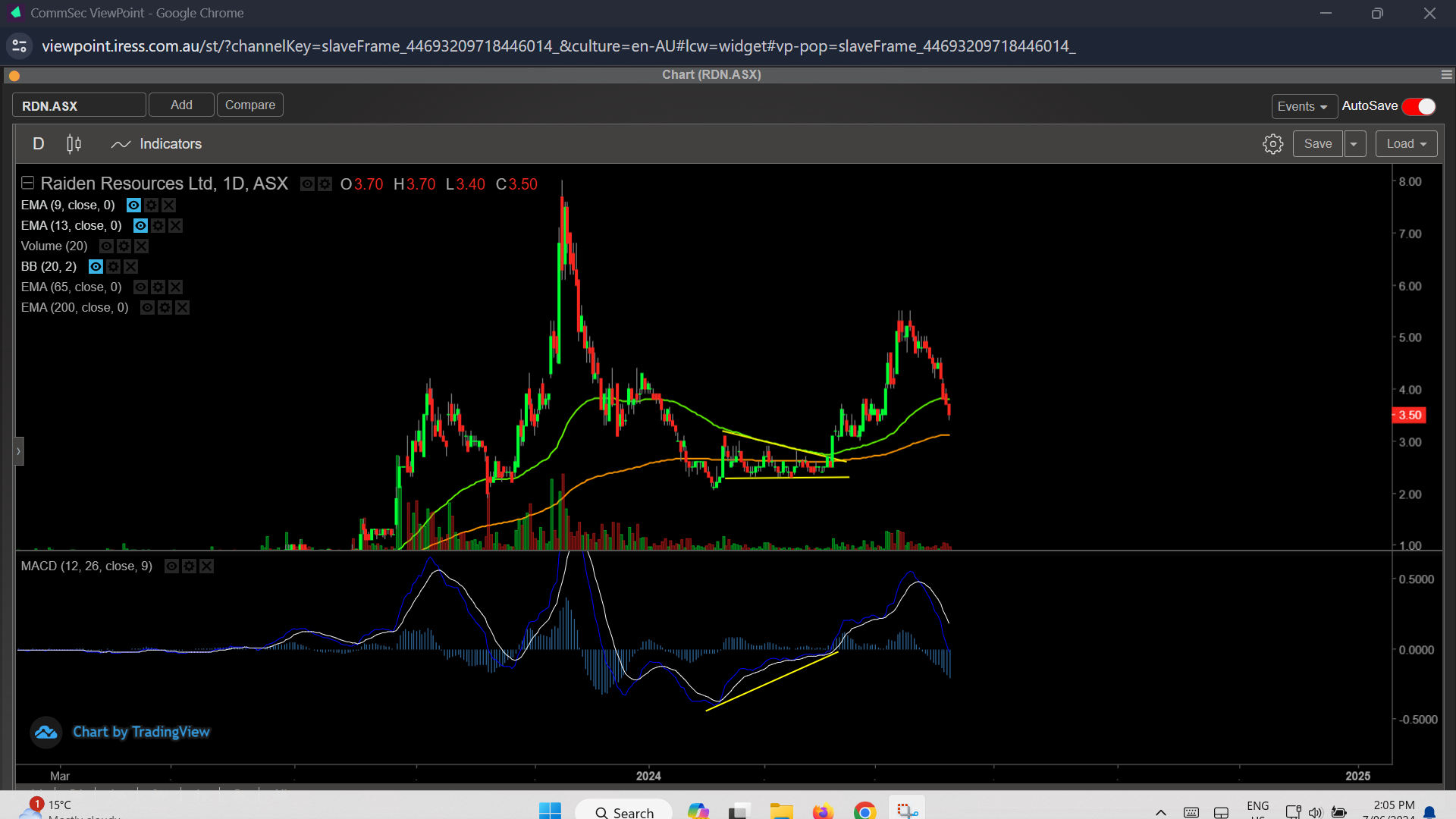This screenshot has width=1456, height=819.
Task: Click the Save chart button
Action: pos(1318,144)
